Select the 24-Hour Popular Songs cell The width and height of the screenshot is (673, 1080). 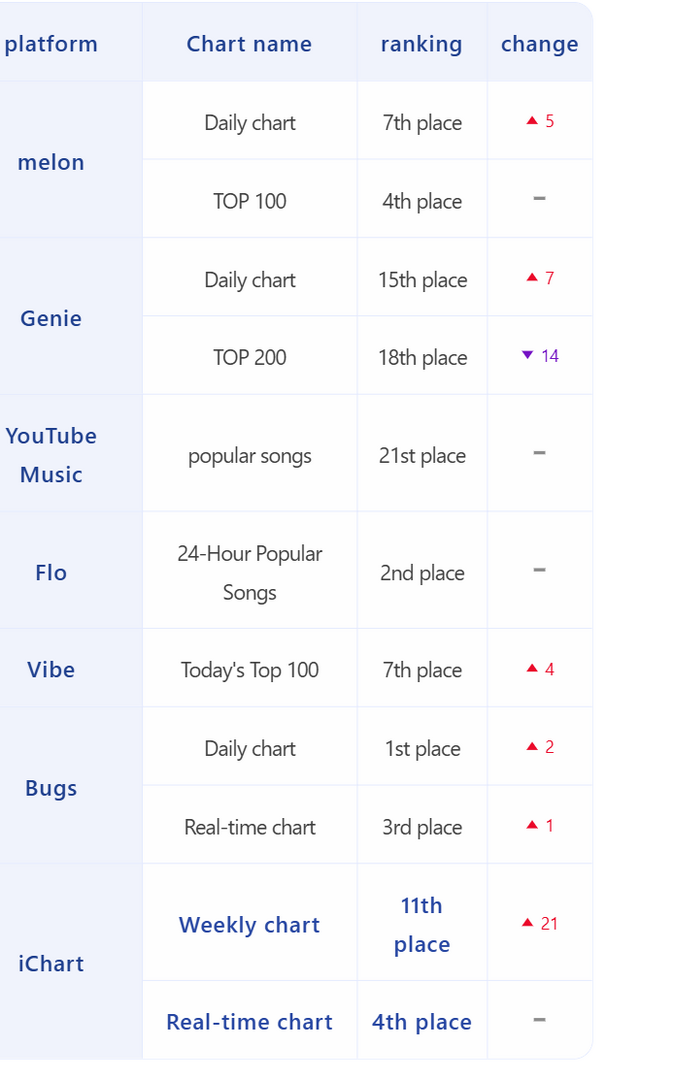tap(249, 571)
